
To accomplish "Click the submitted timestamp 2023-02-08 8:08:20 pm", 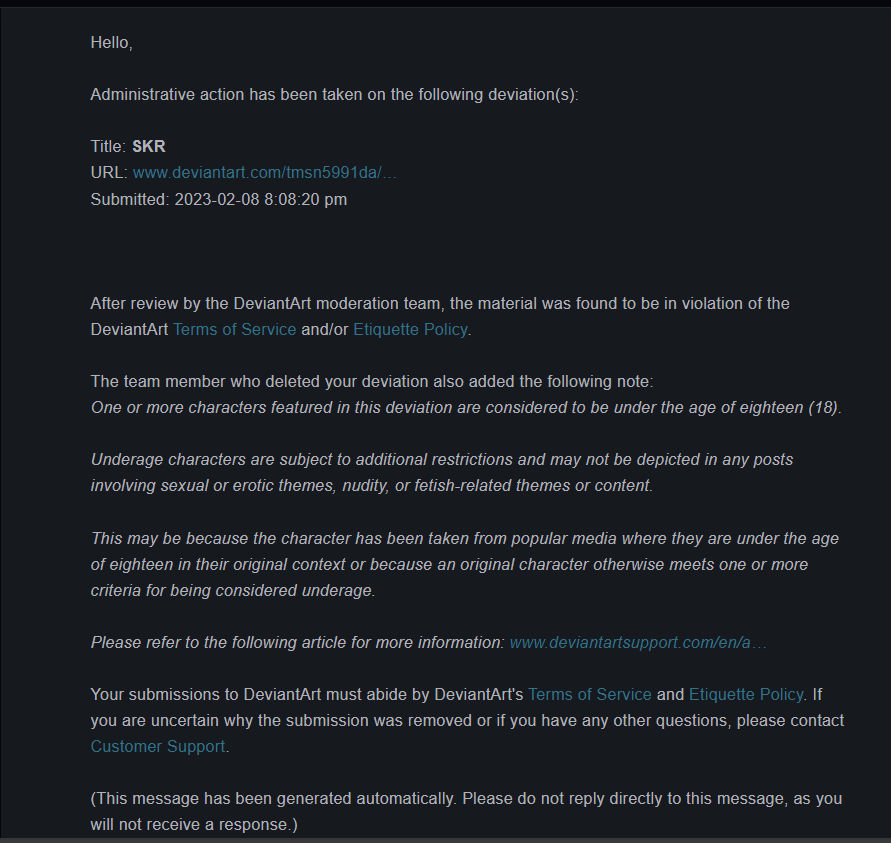I will (261, 199).
